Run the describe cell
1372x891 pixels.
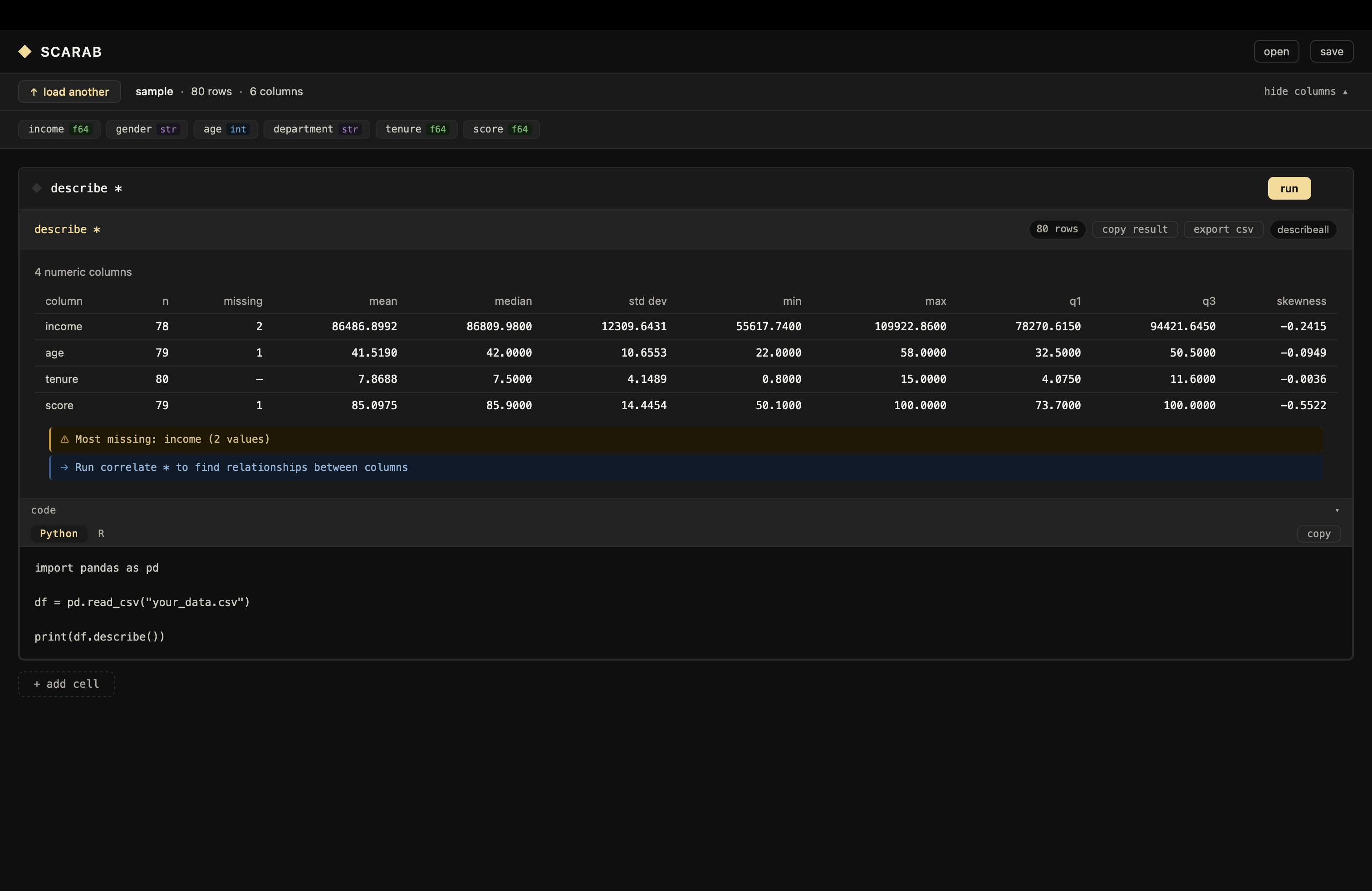pyautogui.click(x=1289, y=188)
